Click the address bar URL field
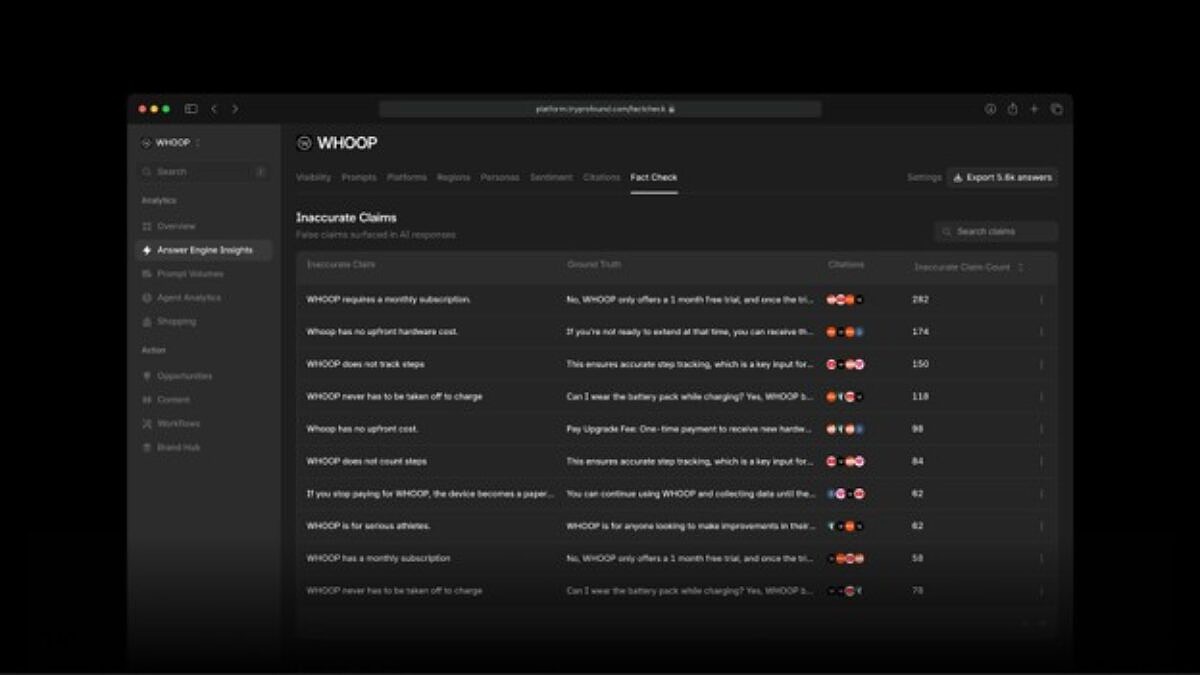Screen dimensions: 1200x675 coord(600,109)
